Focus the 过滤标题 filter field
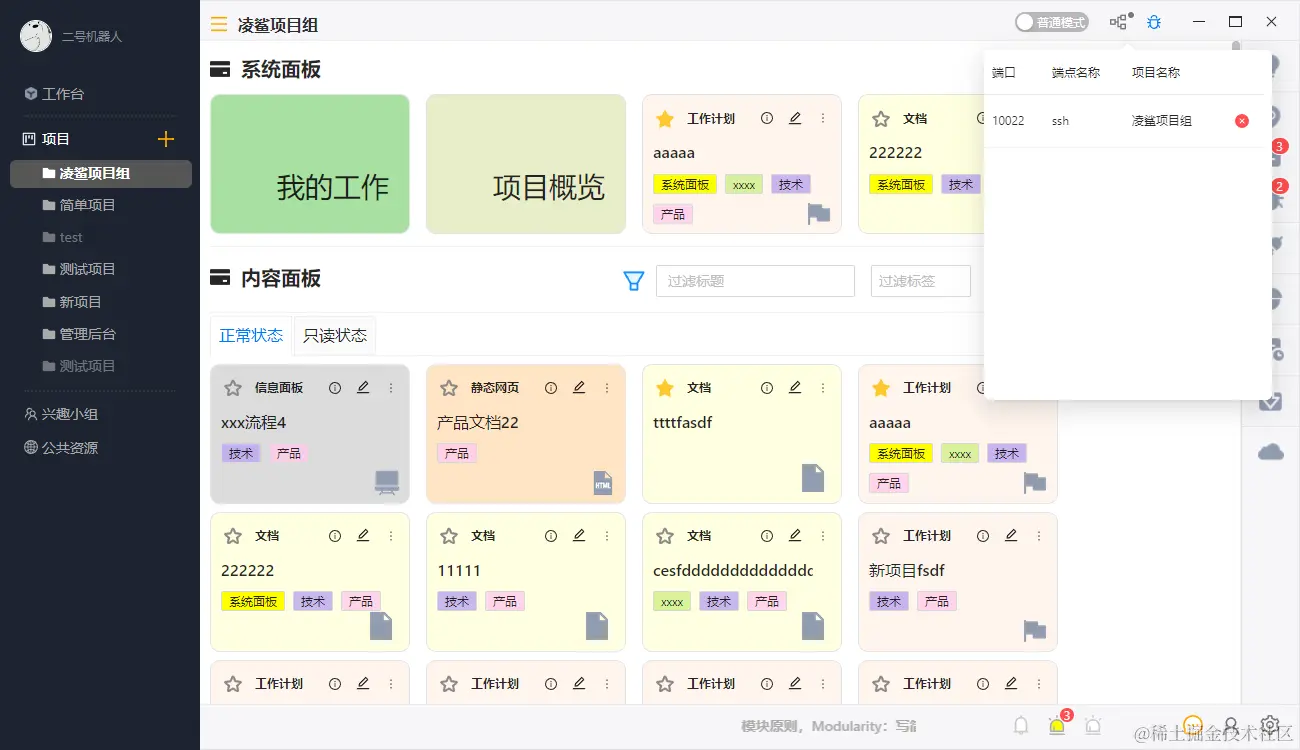 click(755, 281)
